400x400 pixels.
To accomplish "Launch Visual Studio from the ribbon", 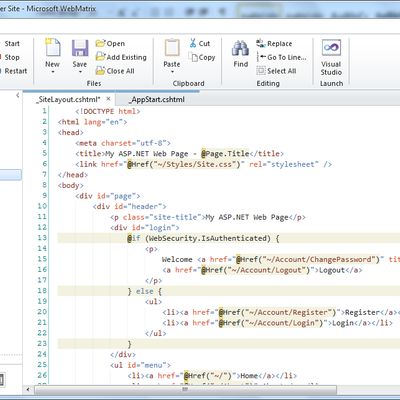I will [x=331, y=57].
